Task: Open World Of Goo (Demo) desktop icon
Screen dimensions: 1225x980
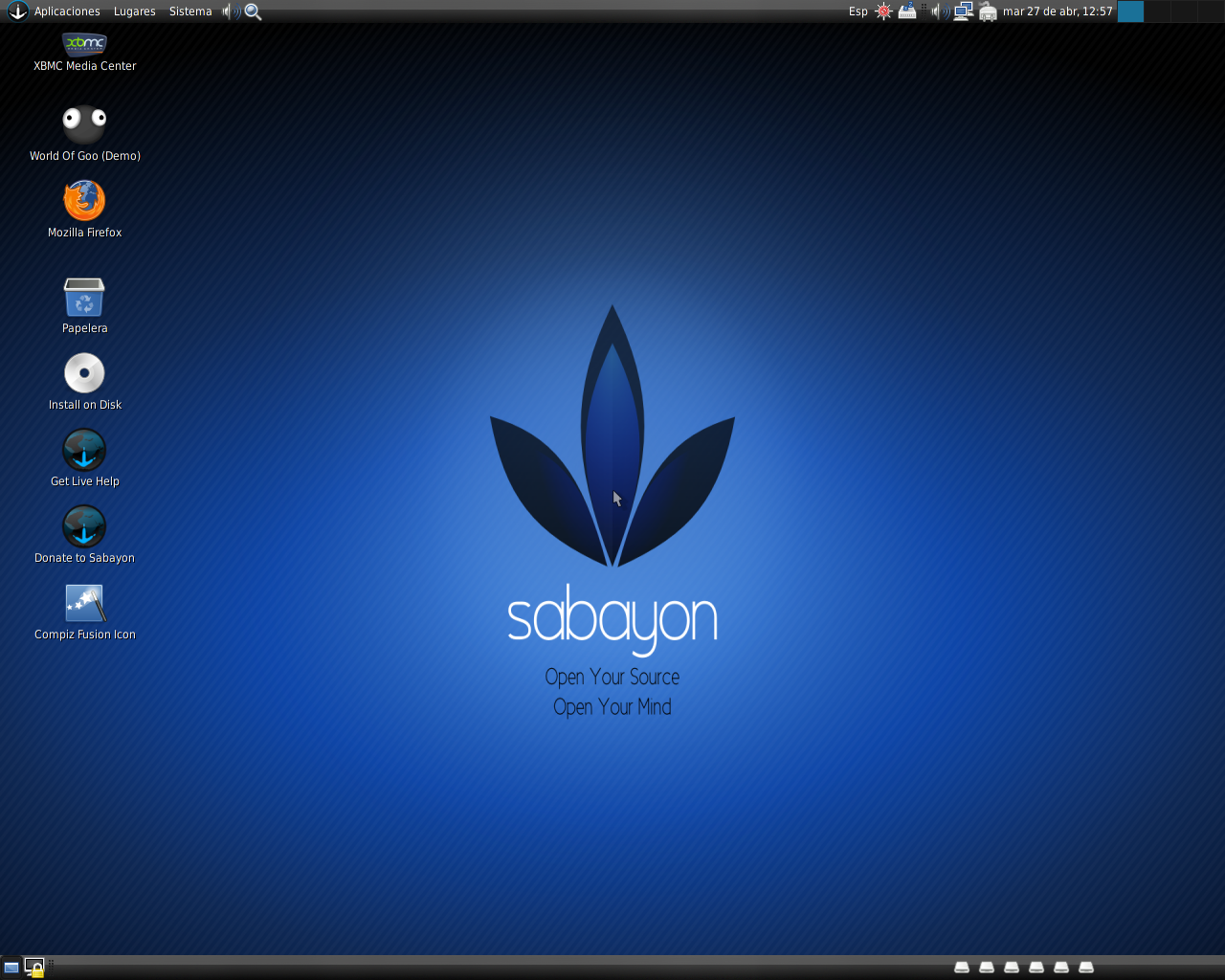Action: (x=84, y=133)
